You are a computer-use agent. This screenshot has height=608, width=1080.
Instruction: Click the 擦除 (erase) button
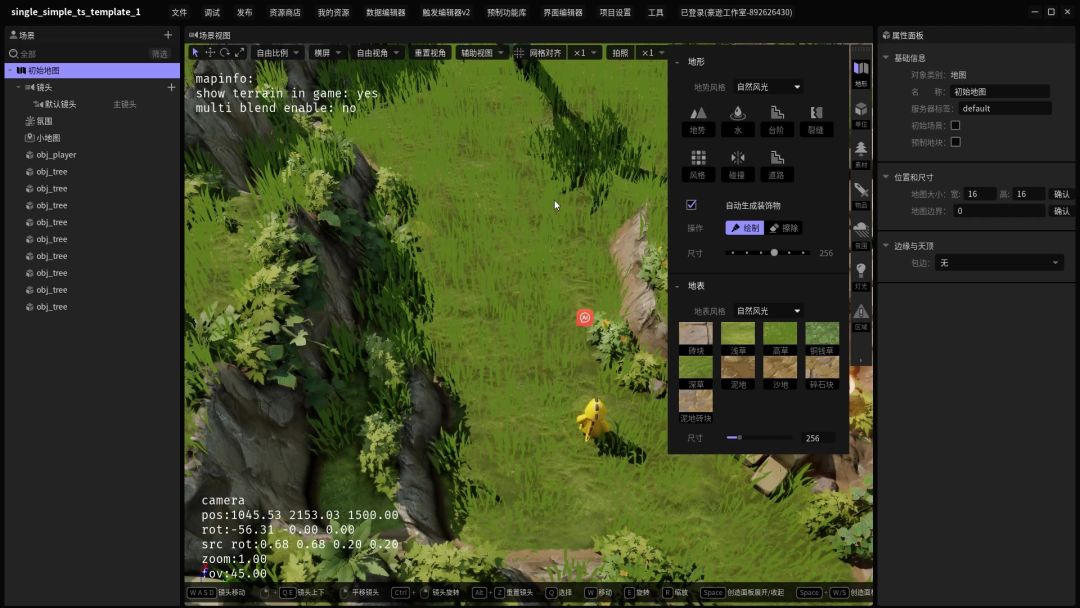[785, 228]
